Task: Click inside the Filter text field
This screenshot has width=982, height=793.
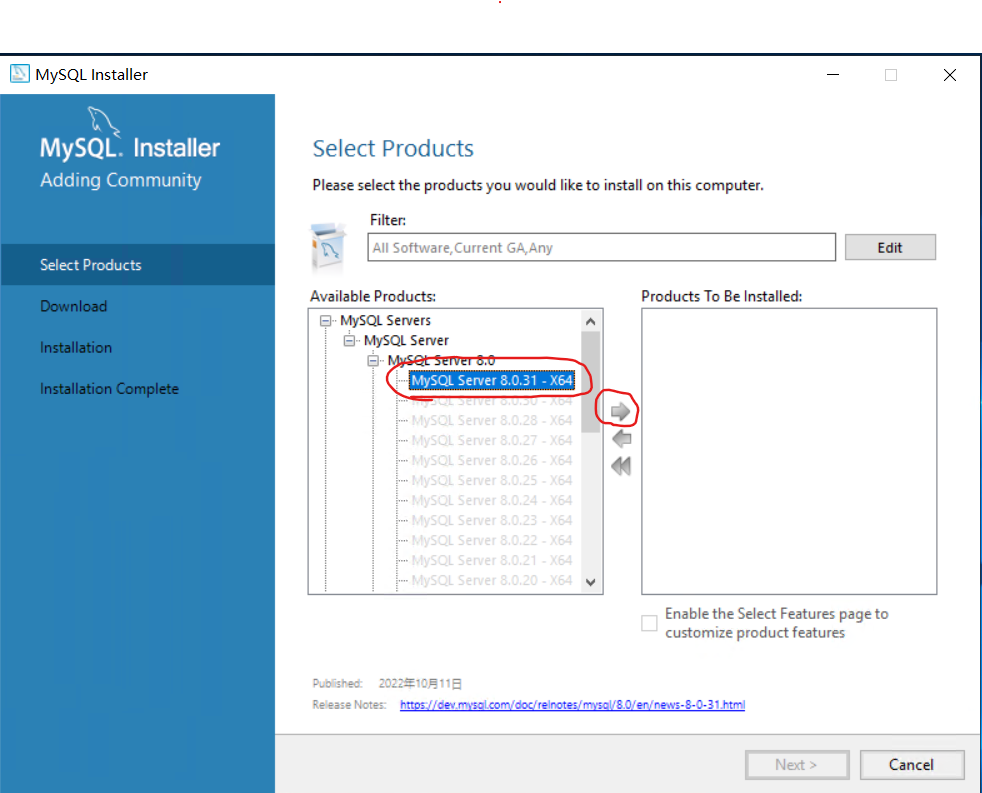Action: click(601, 247)
